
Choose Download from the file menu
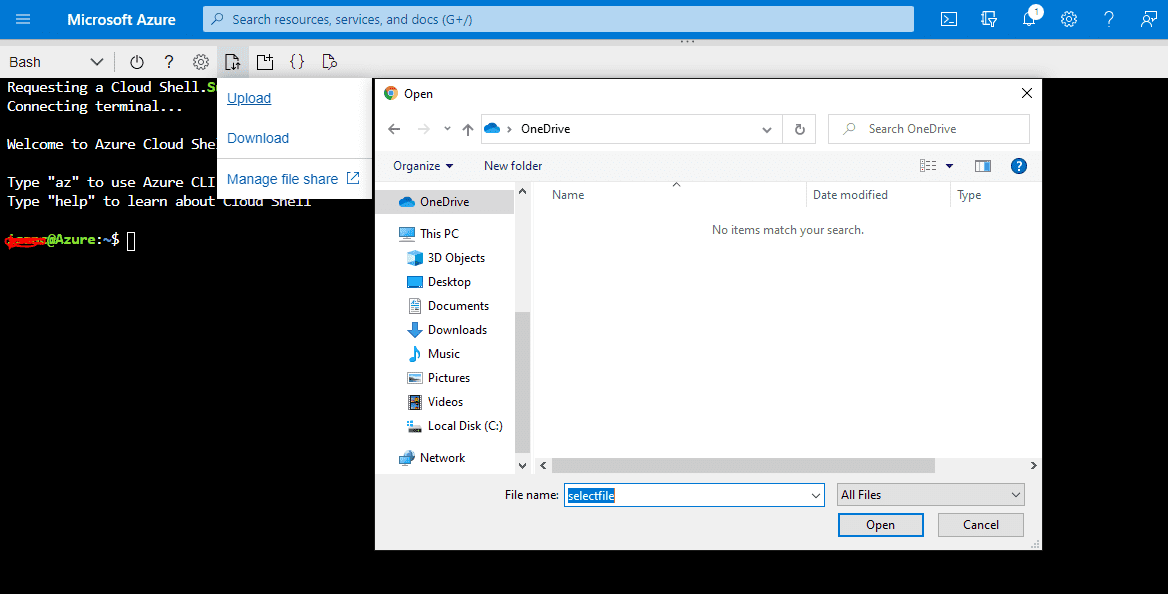pyautogui.click(x=258, y=138)
